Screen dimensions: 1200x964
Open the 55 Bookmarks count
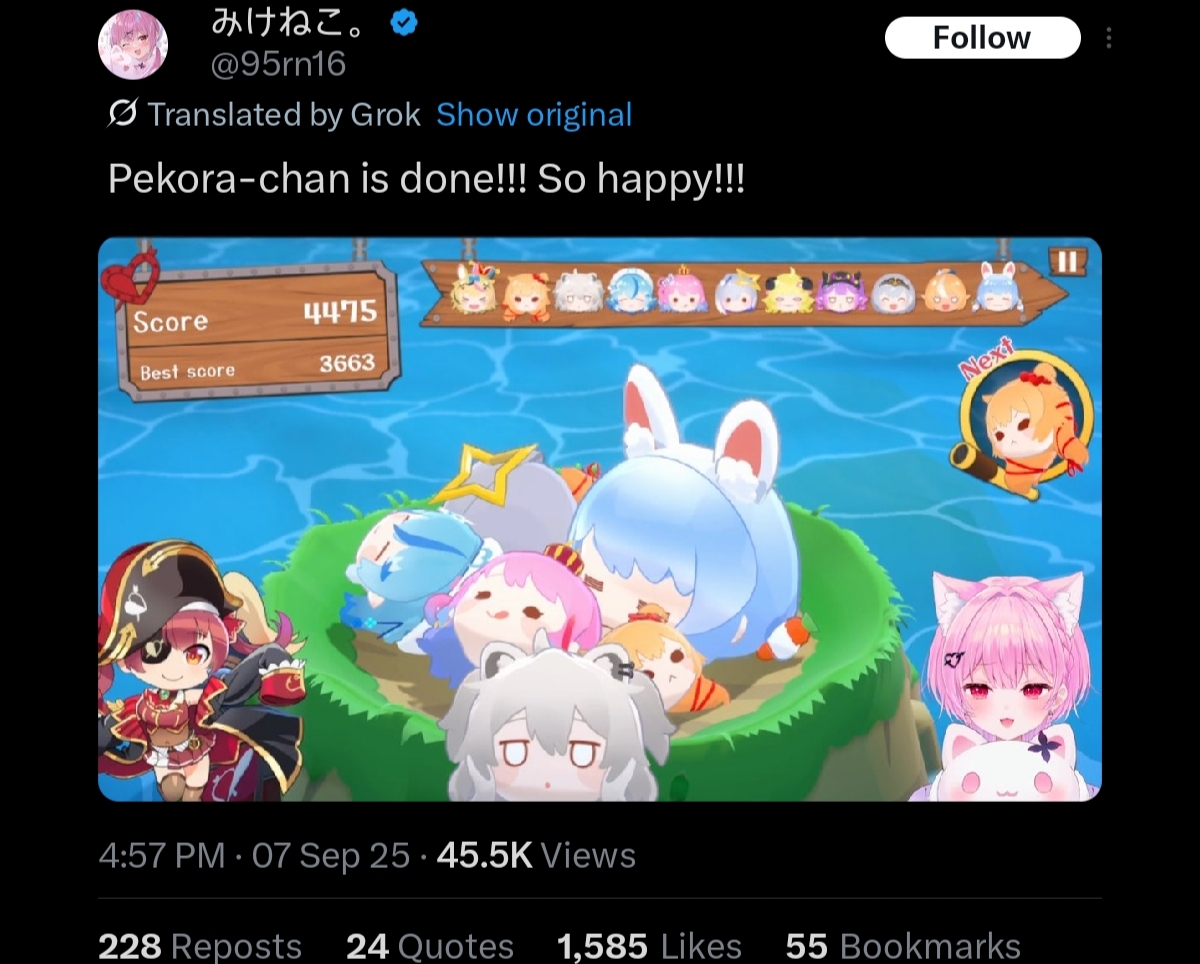pyautogui.click(x=903, y=946)
